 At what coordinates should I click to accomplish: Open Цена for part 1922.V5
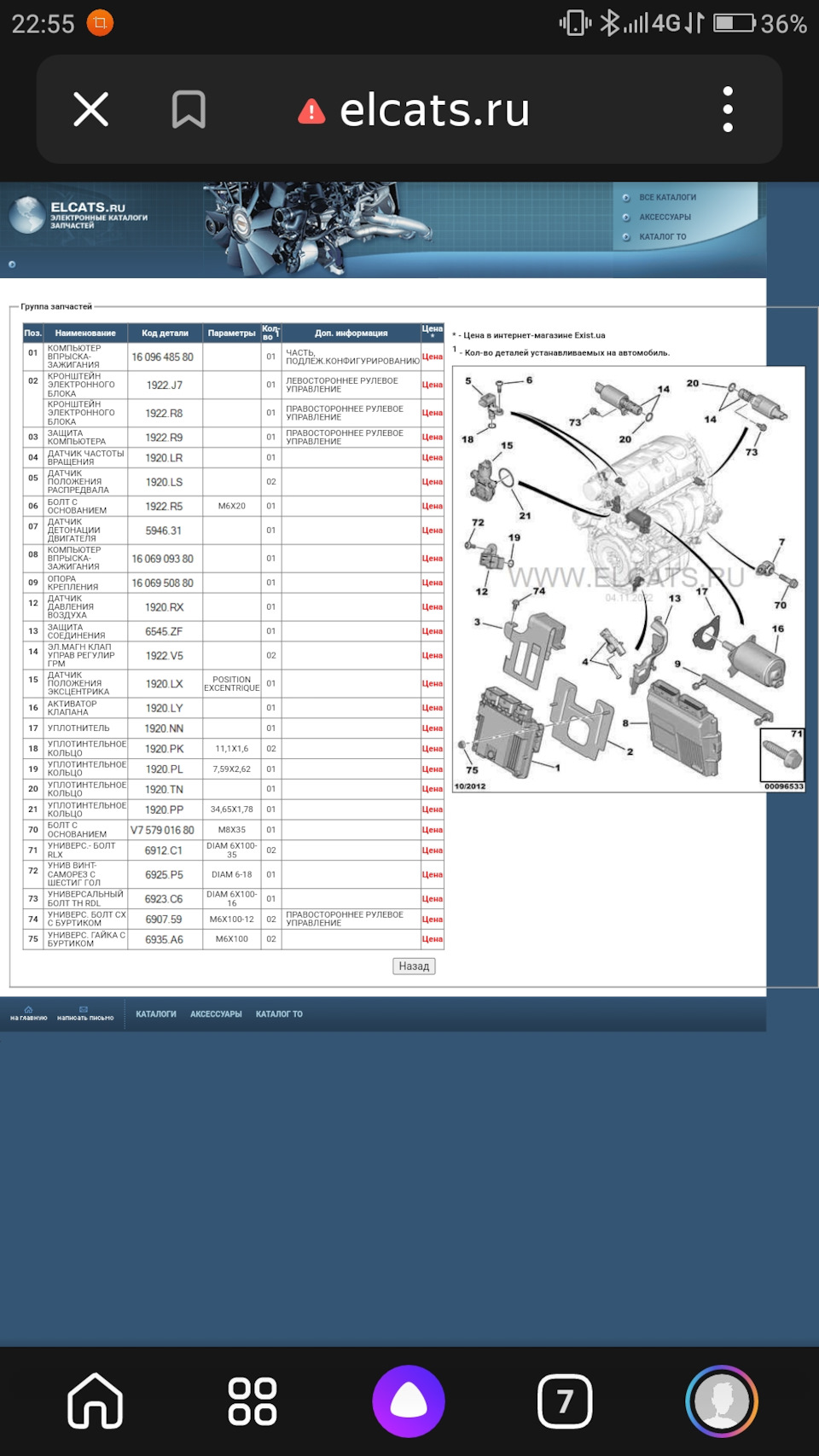[433, 655]
